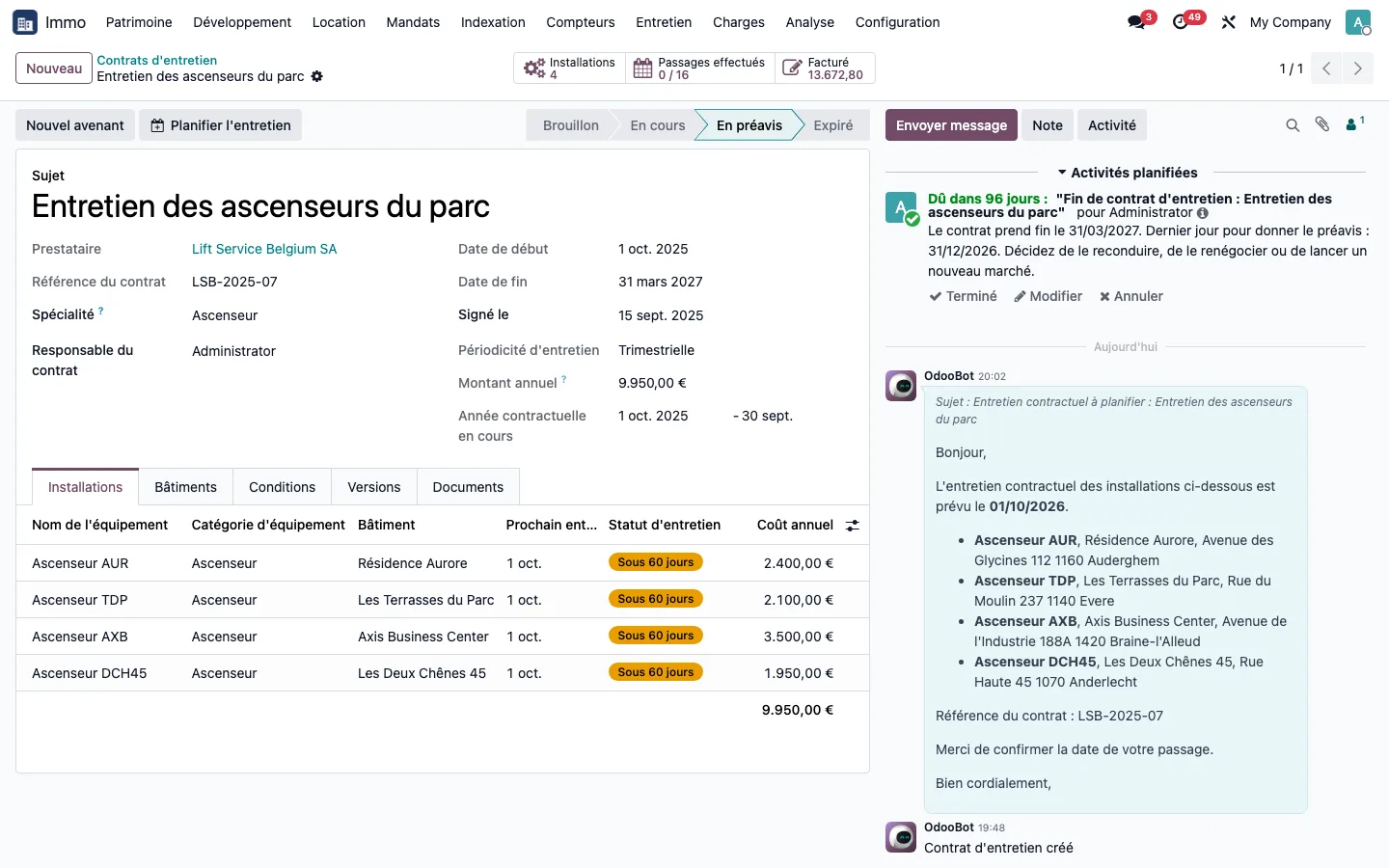Image resolution: width=1389 pixels, height=868 pixels.
Task: Mark the planned activity as Terminé
Action: point(963,296)
